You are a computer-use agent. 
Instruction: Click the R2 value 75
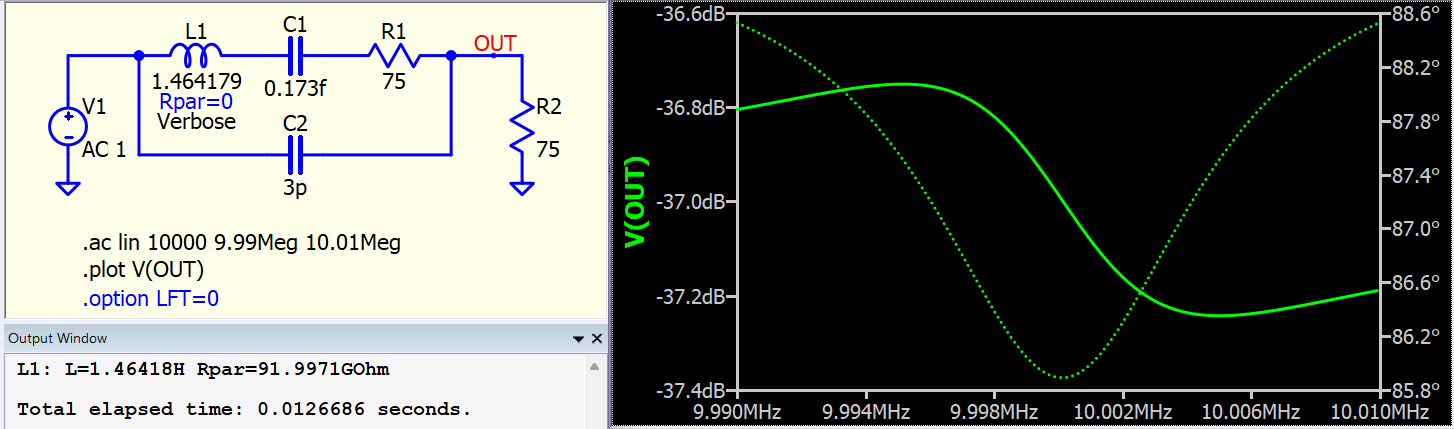pyautogui.click(x=547, y=150)
